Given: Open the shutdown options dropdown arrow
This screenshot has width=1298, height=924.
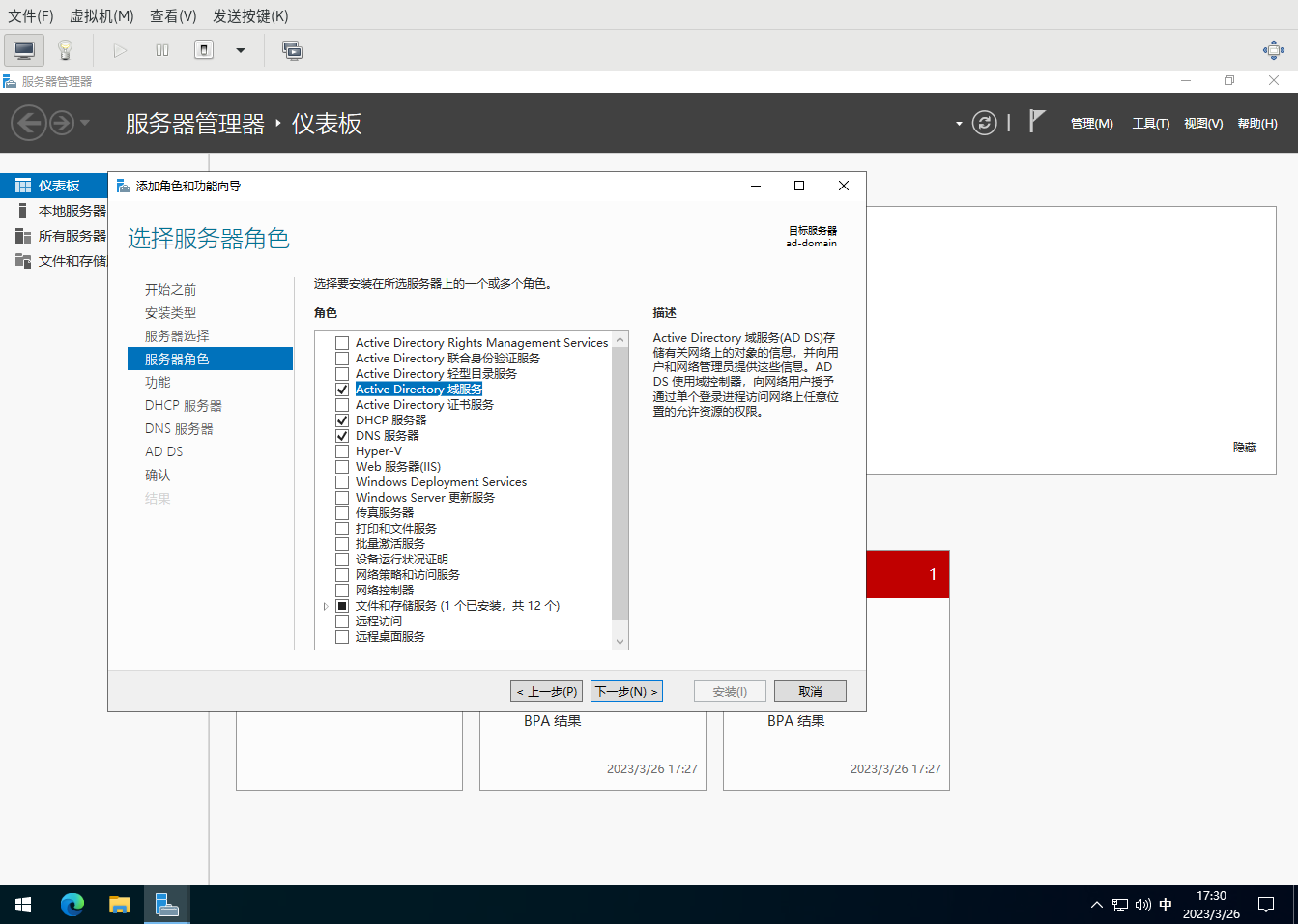Looking at the screenshot, I should pyautogui.click(x=241, y=50).
